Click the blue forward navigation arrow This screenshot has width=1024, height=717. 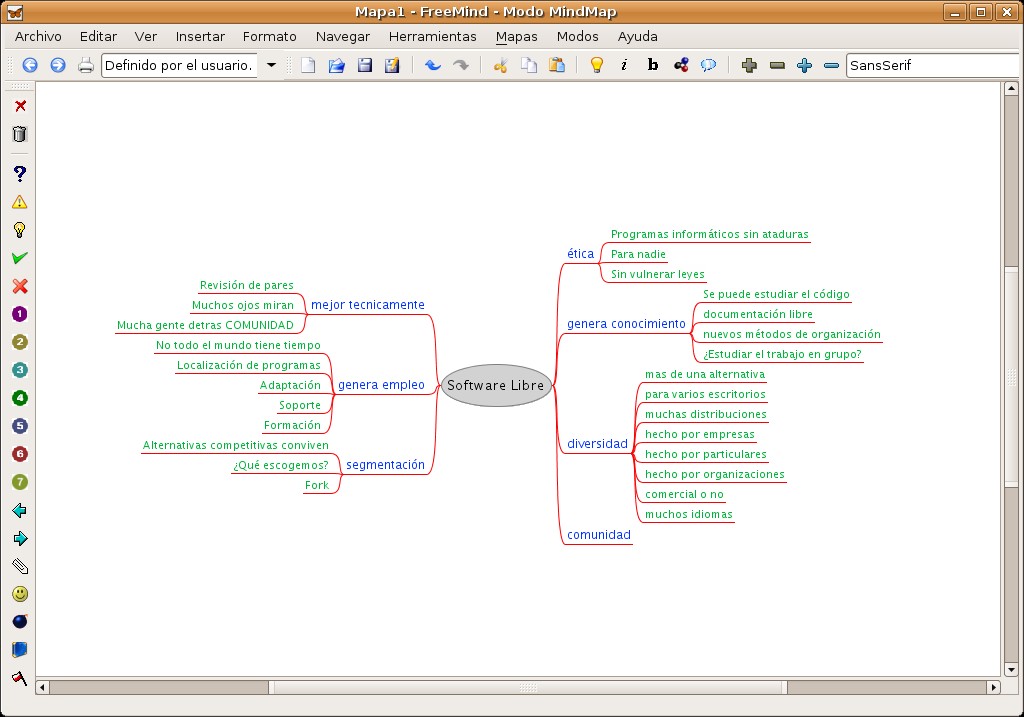point(58,65)
